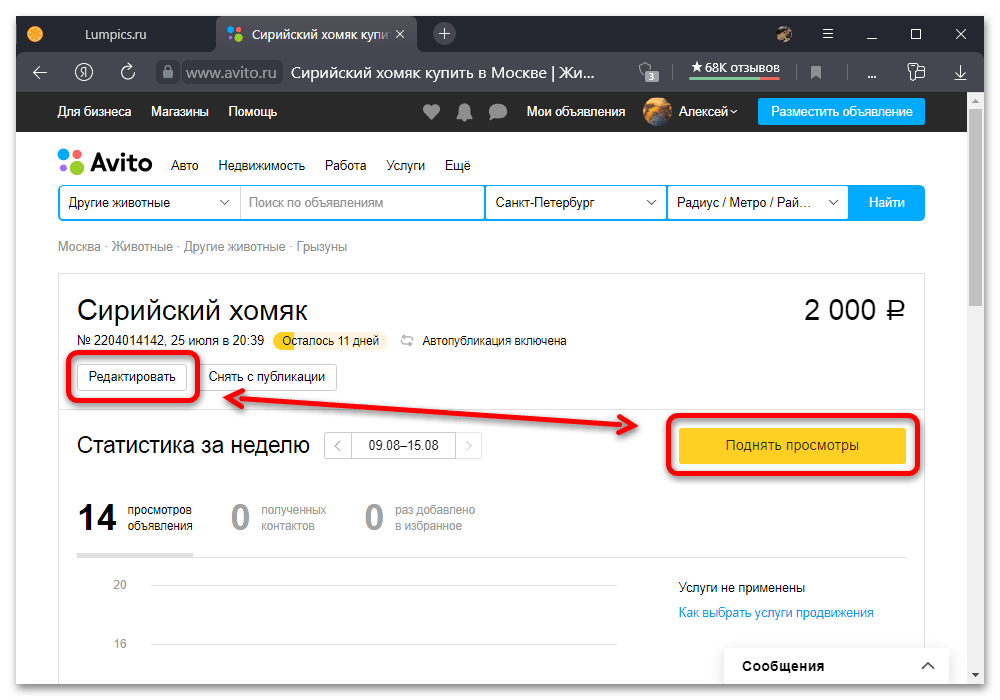Image resolution: width=1000 pixels, height=700 pixels.
Task: Click the Животные breadcrumb
Action: [142, 247]
